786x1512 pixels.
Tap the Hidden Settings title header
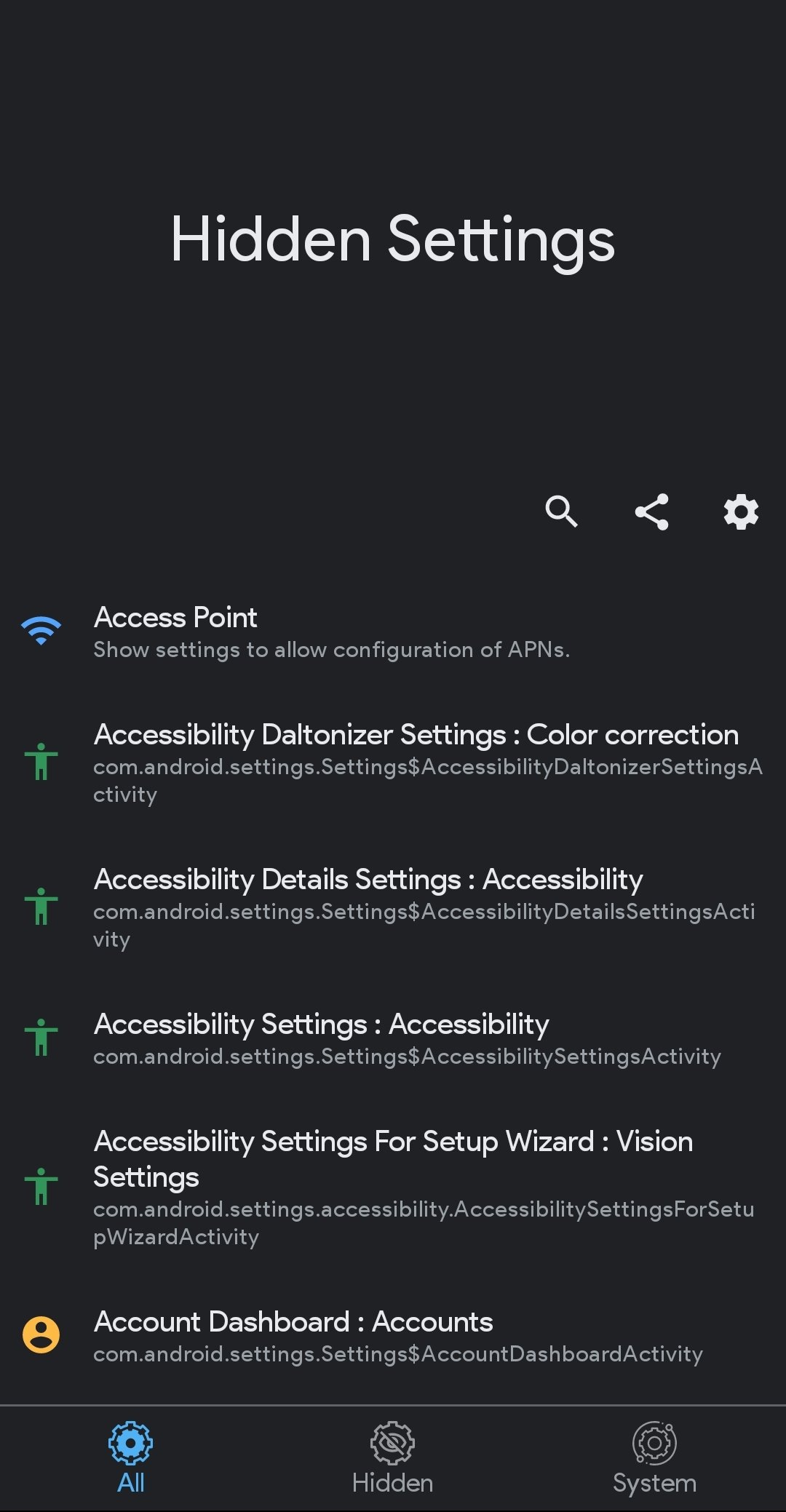tap(393, 241)
